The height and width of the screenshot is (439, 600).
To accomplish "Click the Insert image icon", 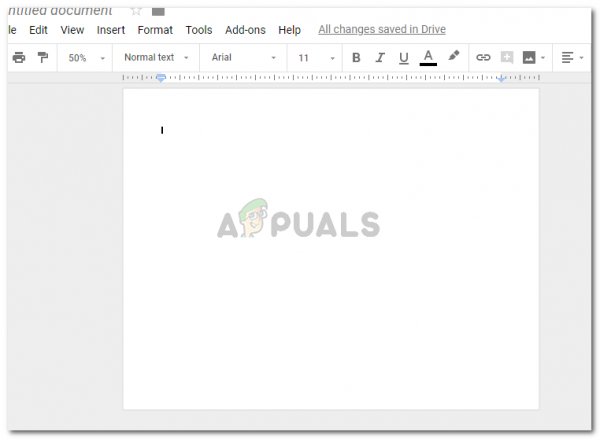I will (529, 58).
